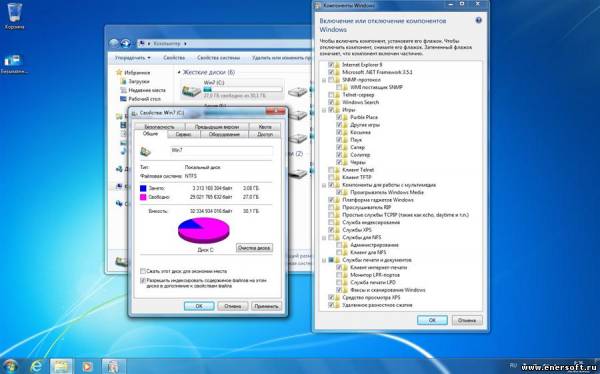Screen dimensions: 600x374
Task: Collapse the Игры tree node
Action: click(x=324, y=110)
